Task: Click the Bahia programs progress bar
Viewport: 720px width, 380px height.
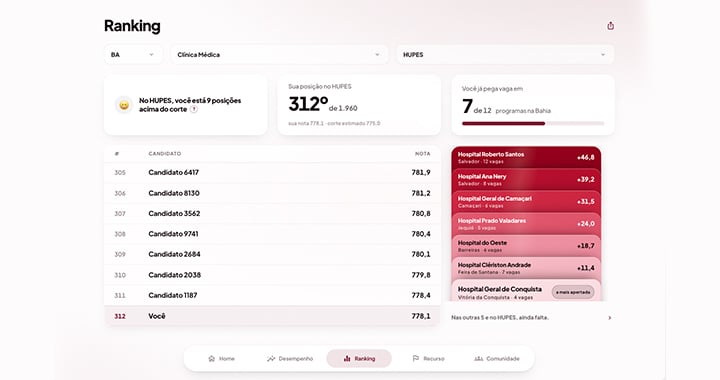Action: [x=533, y=123]
